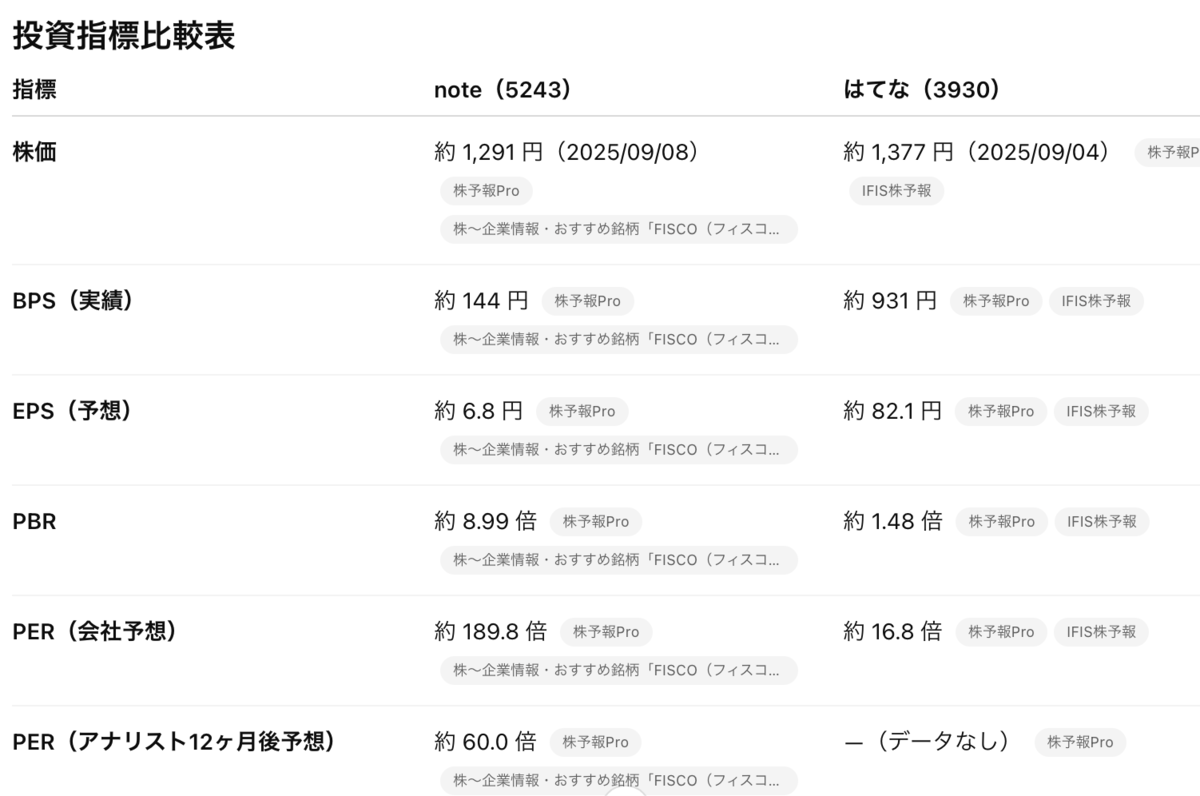This screenshot has width=1200, height=796.
Task: Open 株予報Pro chip beside 約 8.99 倍
Action: (x=596, y=521)
